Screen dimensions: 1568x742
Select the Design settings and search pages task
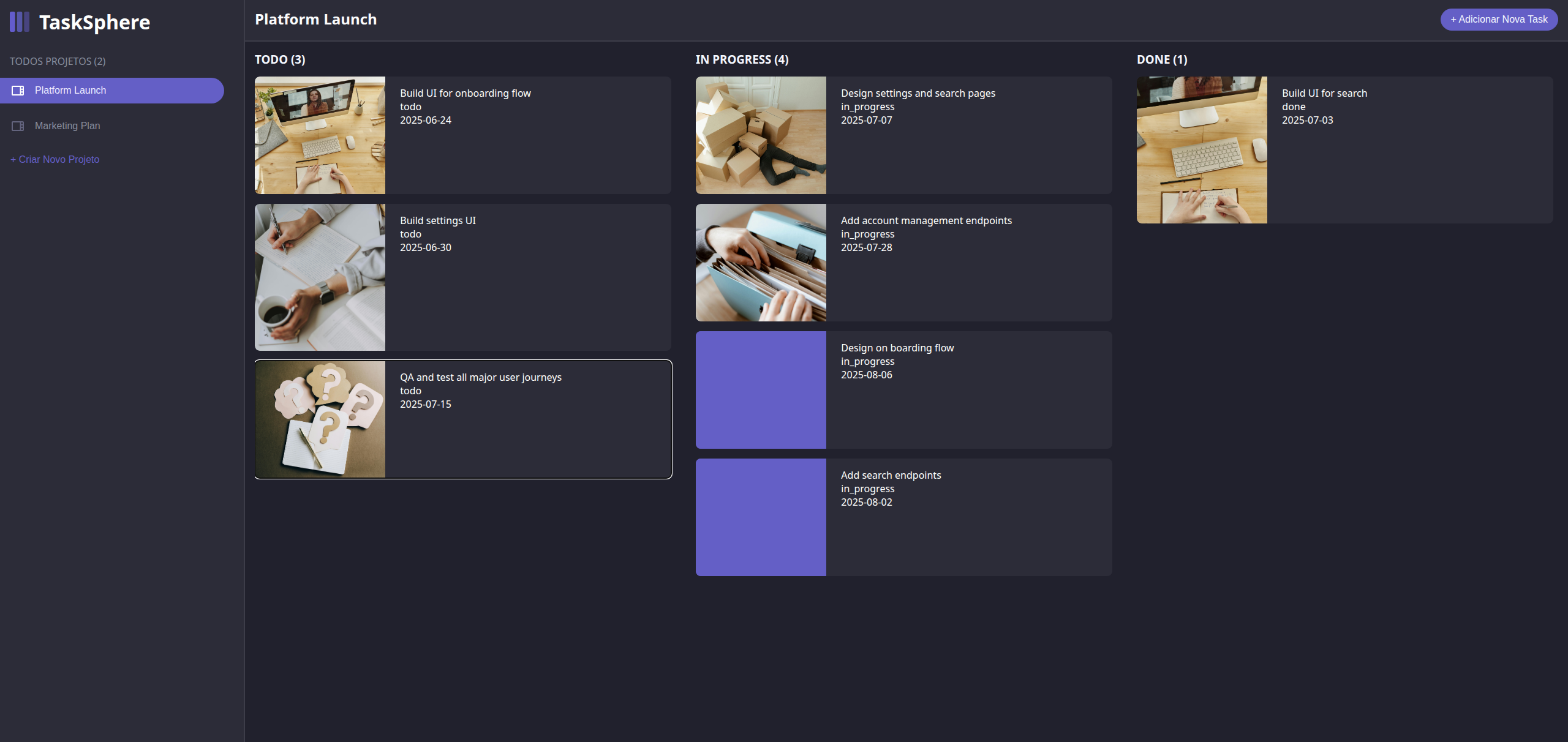904,135
